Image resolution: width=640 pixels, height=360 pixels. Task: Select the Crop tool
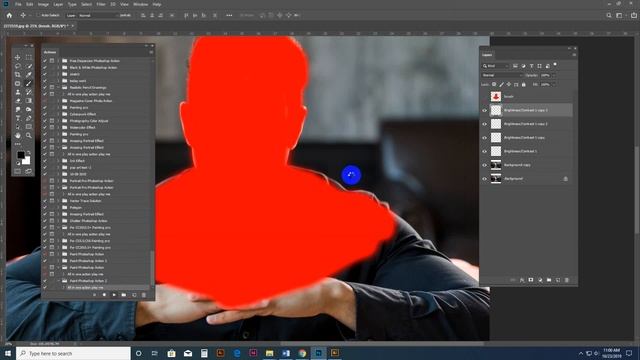(18, 75)
